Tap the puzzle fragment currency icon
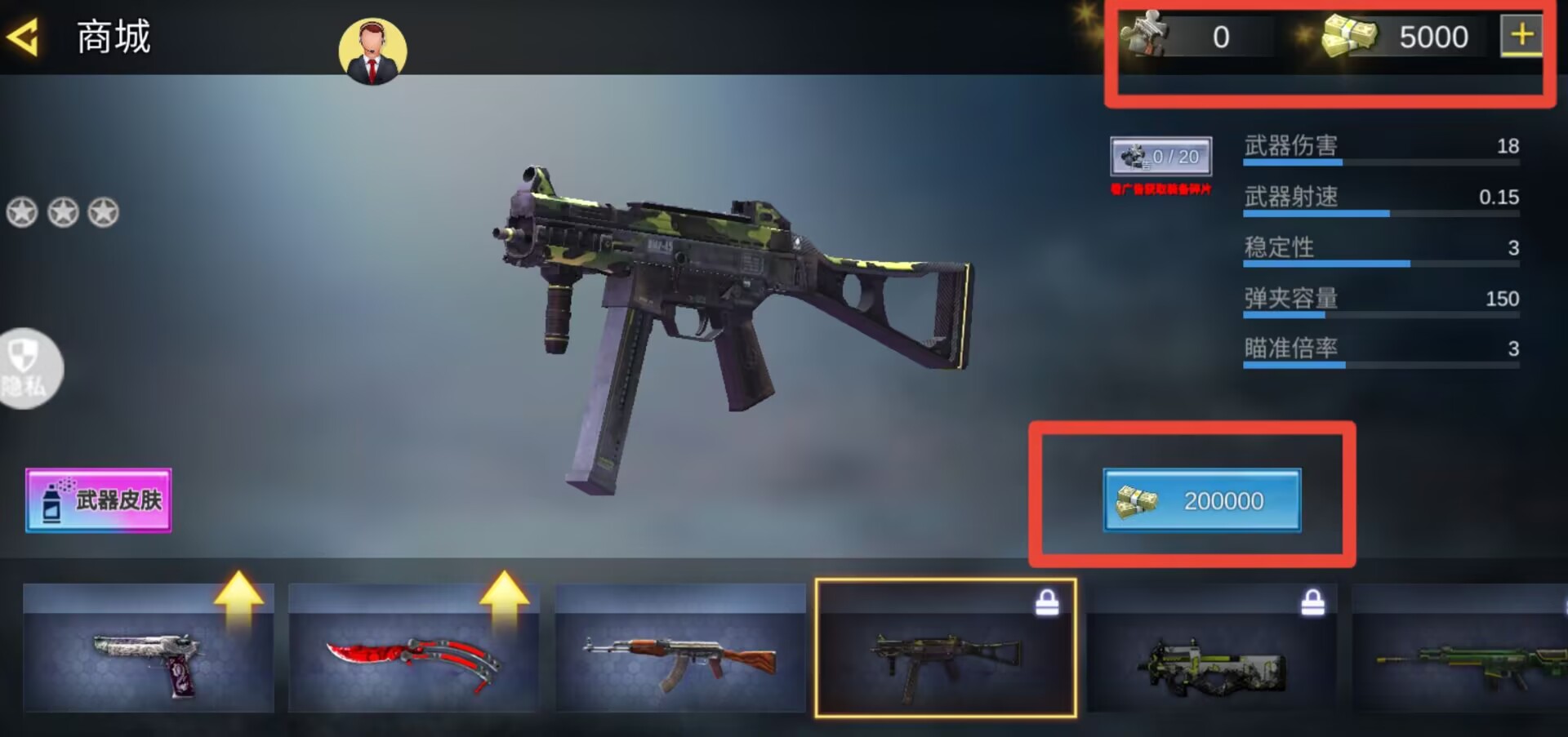 [1144, 34]
